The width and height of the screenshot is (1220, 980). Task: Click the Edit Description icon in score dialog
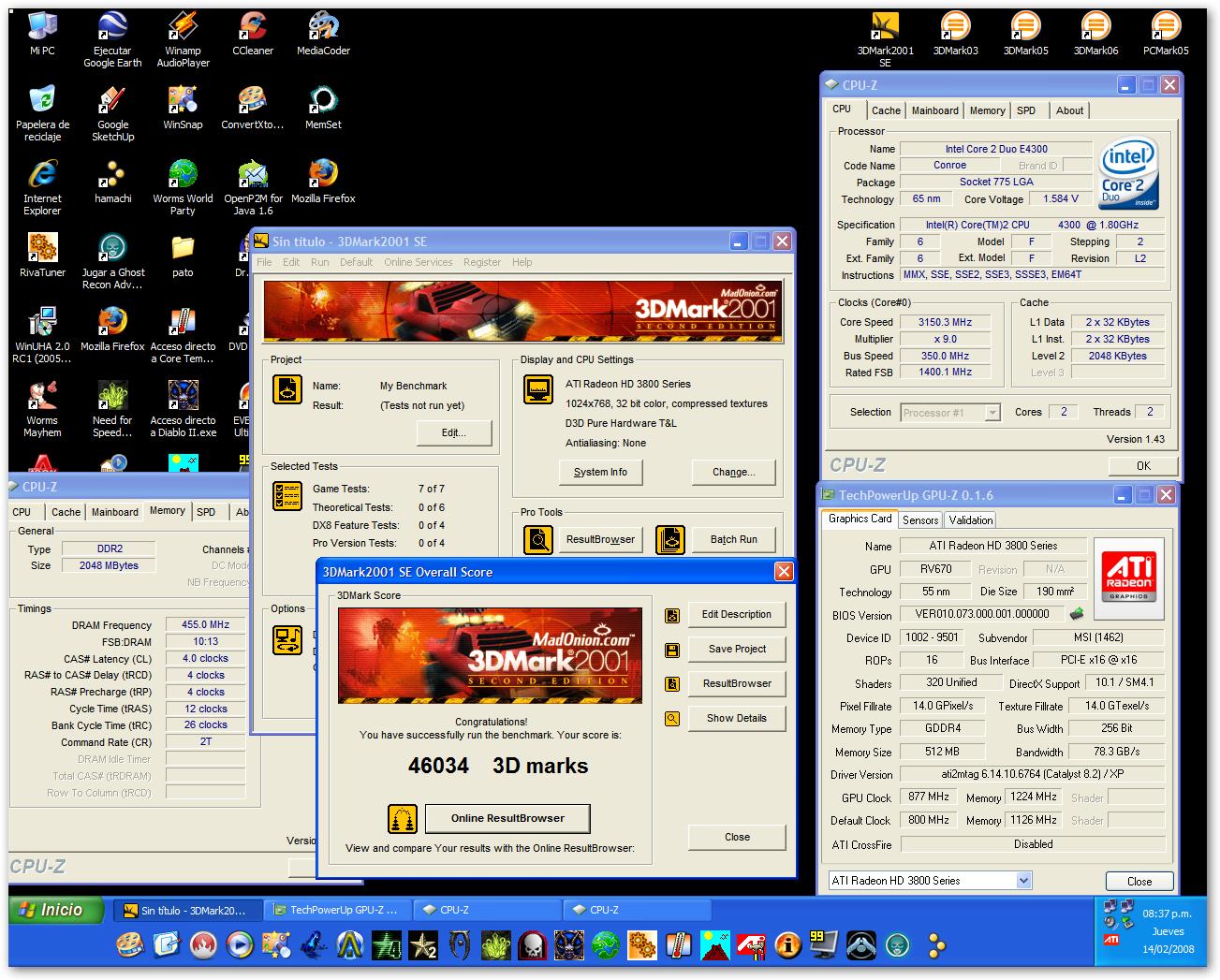pos(671,615)
